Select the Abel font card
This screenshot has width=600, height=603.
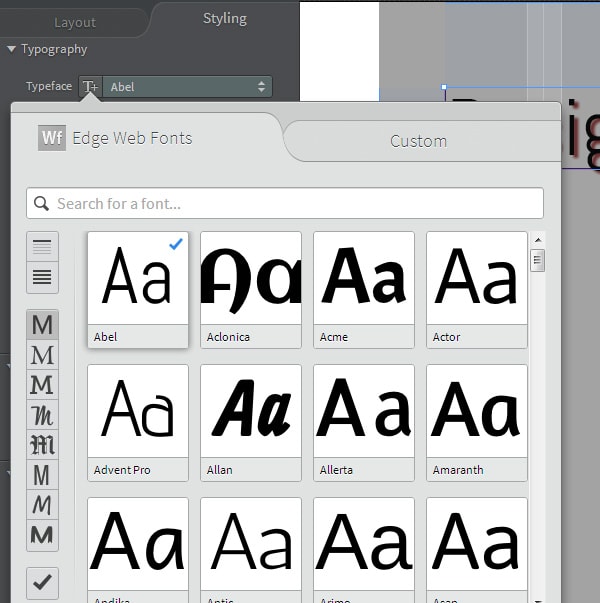point(138,290)
